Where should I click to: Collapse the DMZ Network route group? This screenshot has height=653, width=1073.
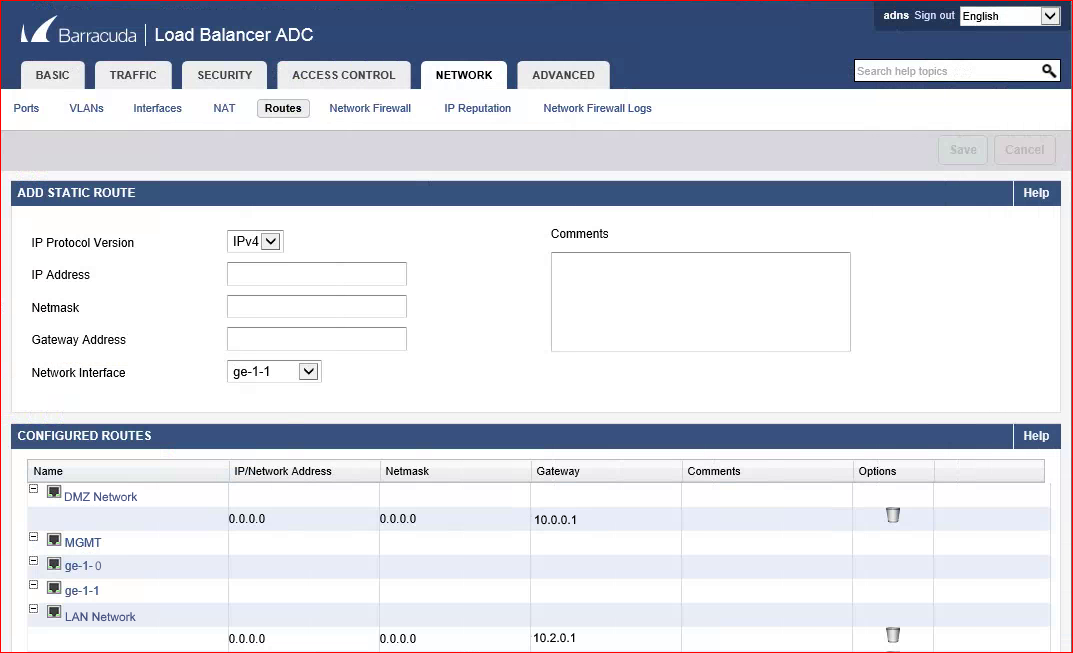coord(33,489)
